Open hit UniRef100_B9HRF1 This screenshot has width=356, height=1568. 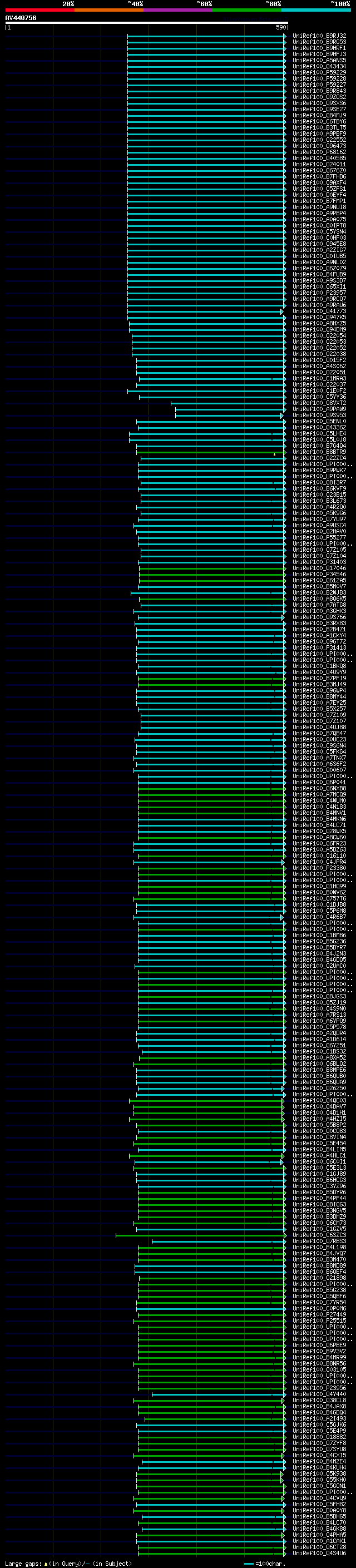319,48
